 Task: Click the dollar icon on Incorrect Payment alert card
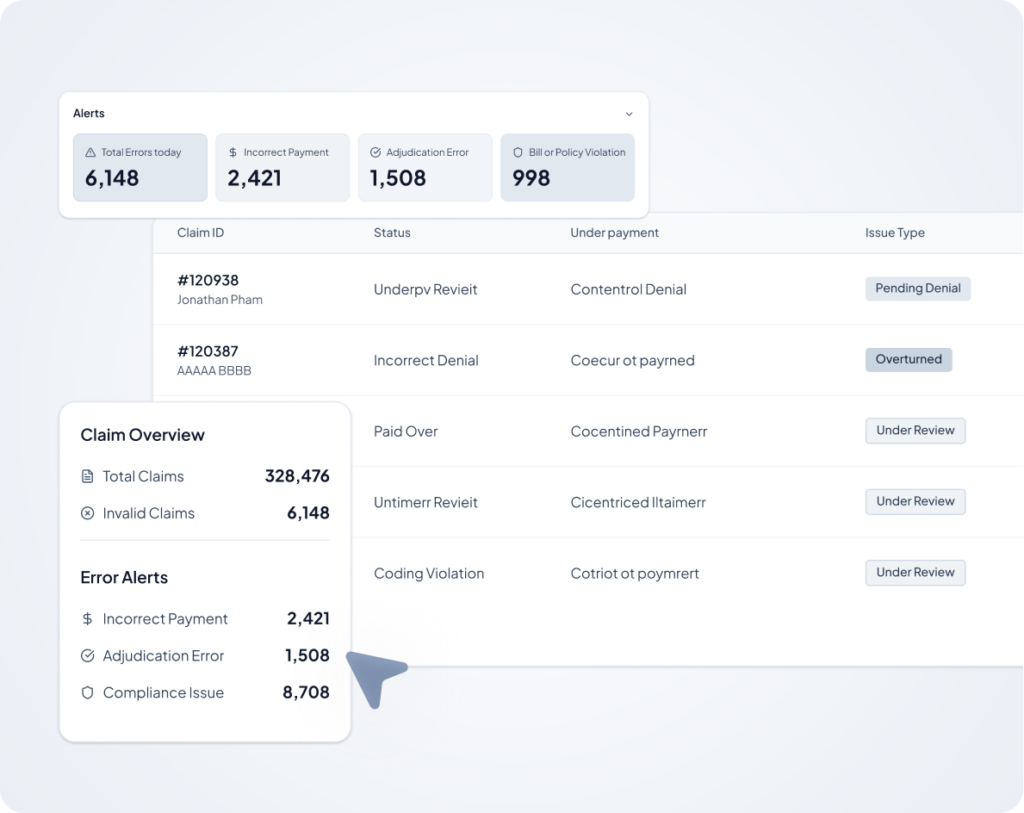pyautogui.click(x=232, y=152)
